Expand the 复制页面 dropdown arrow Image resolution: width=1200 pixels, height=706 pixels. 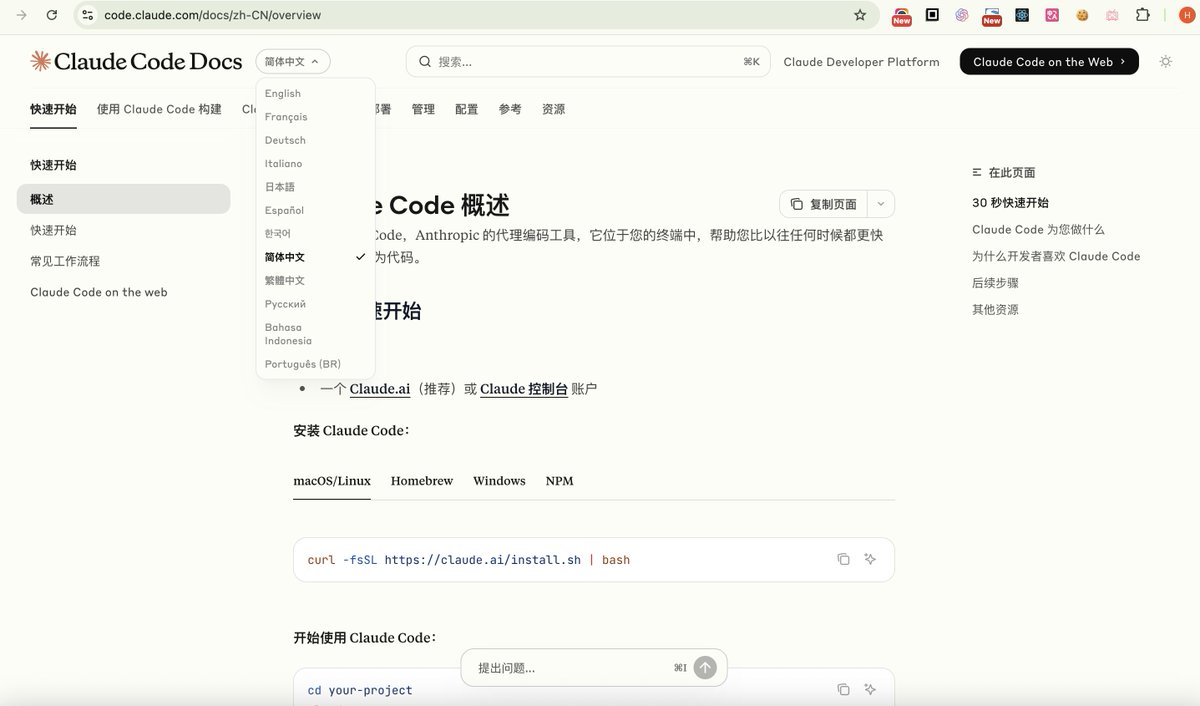point(881,204)
